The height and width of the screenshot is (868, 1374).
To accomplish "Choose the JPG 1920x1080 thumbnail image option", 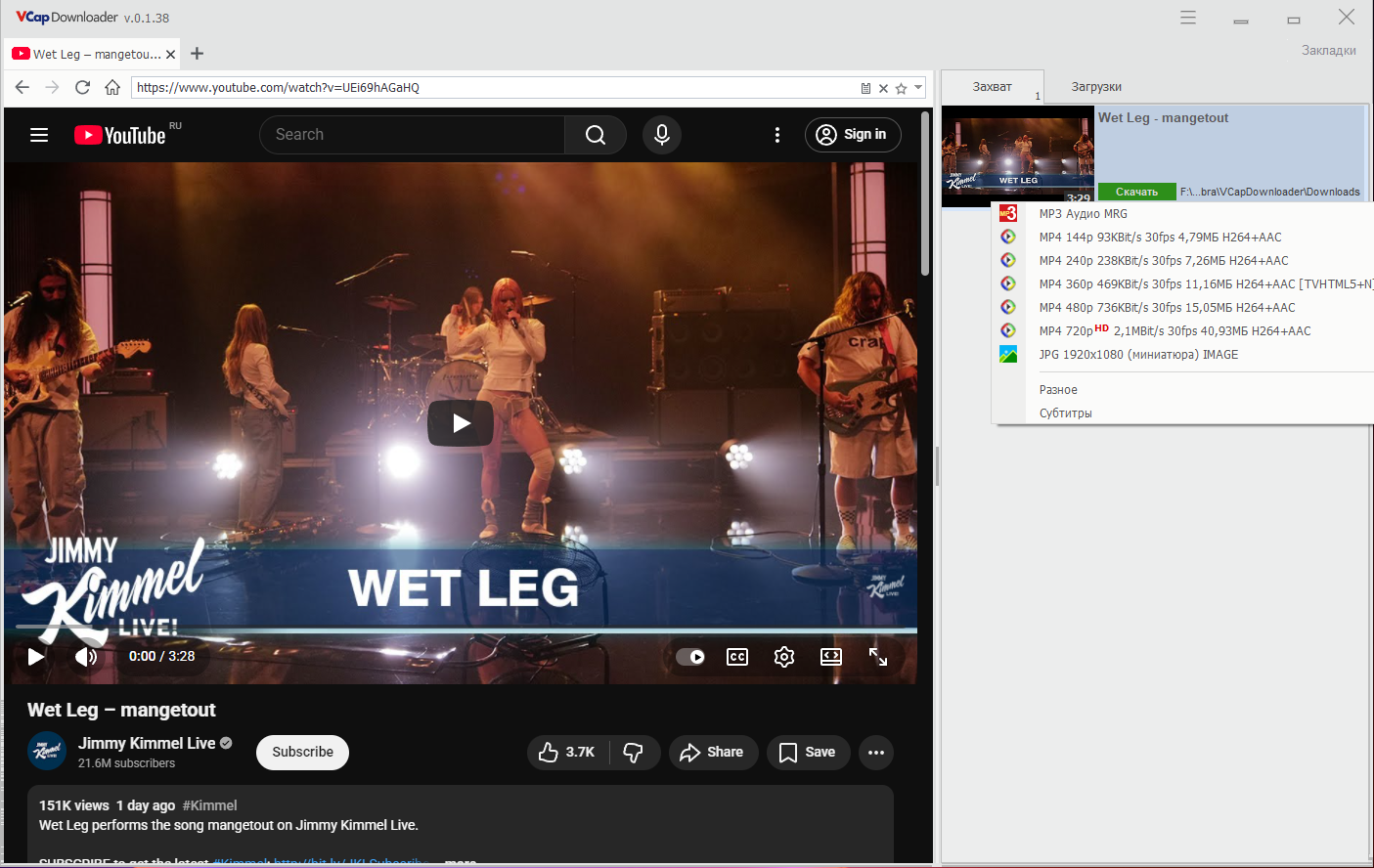I will point(1138,355).
